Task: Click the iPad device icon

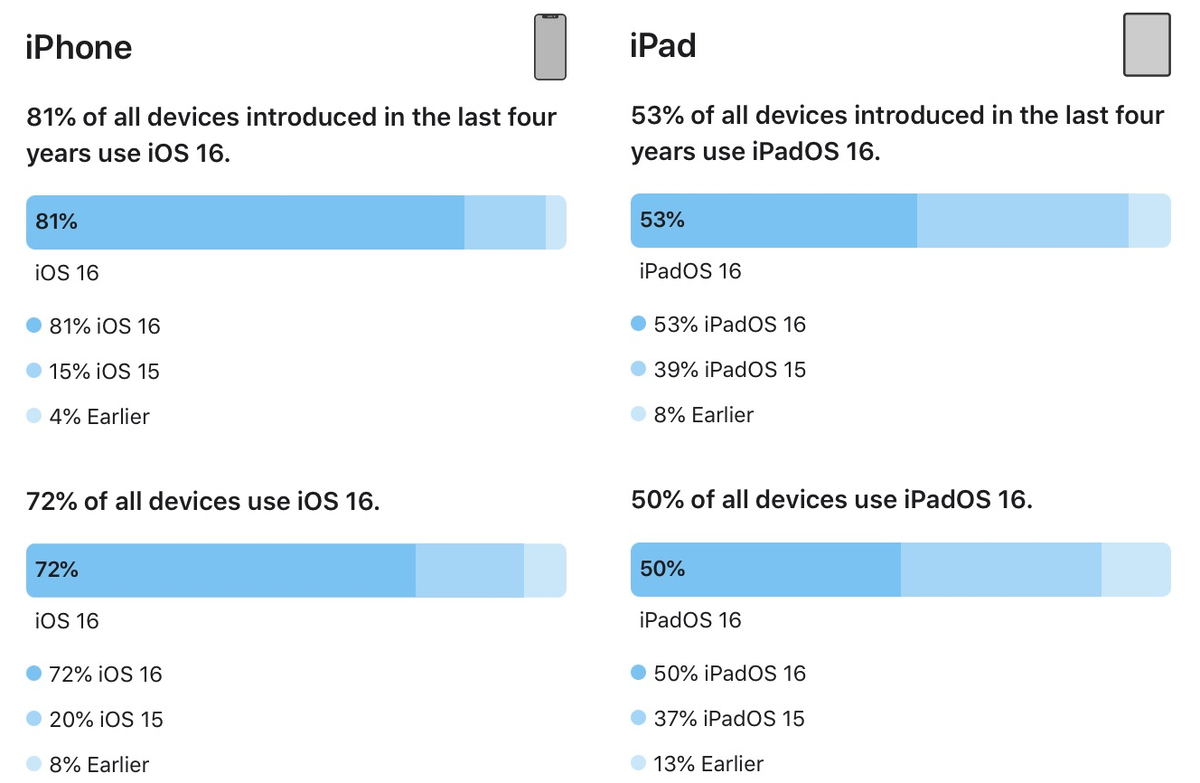Action: coord(1146,45)
